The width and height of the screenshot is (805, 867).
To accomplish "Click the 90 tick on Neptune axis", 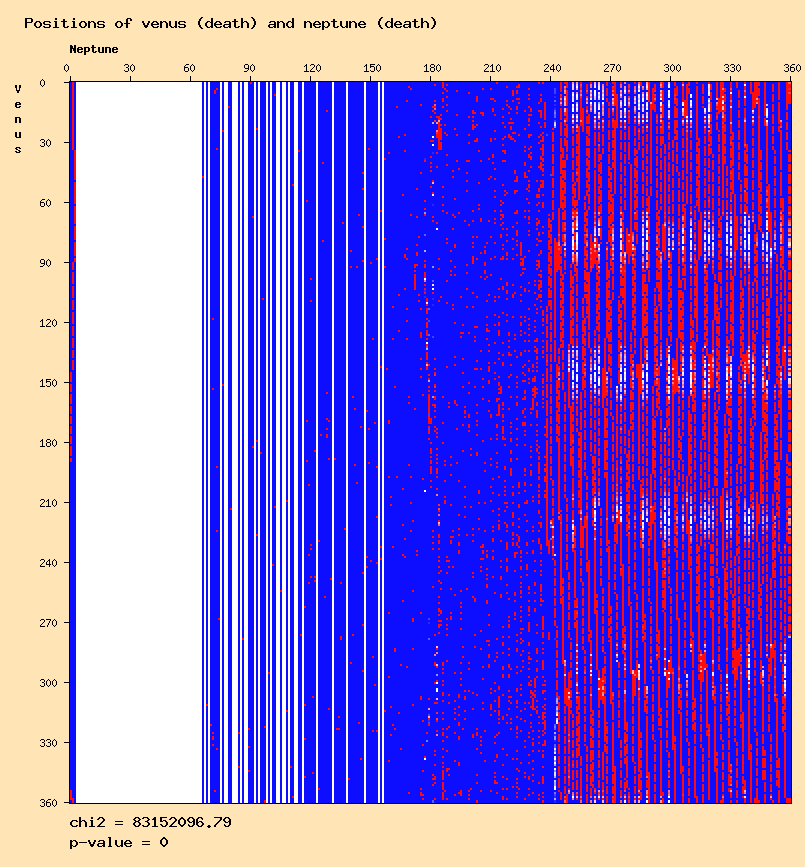I will [x=249, y=68].
